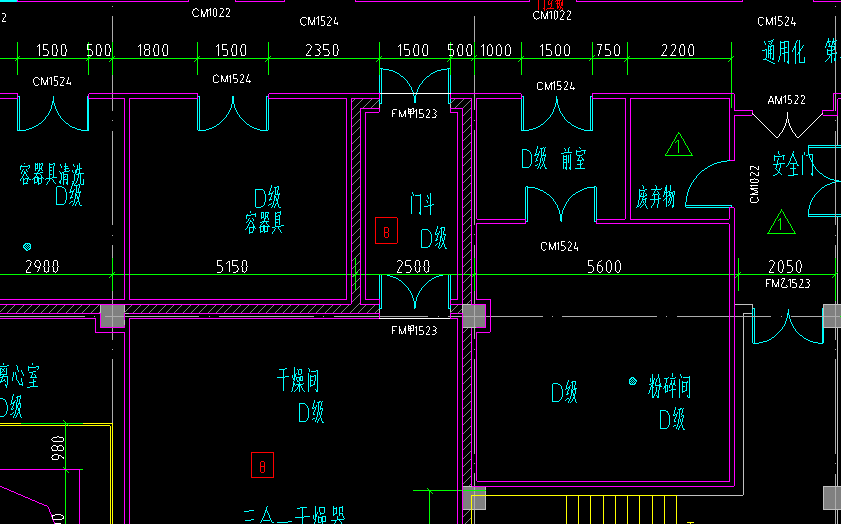Click the FM甲1523 tag below 门斗 room

[x=414, y=330]
